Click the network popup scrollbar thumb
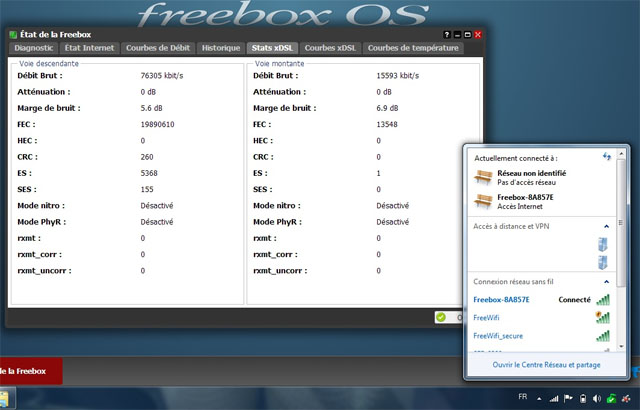 (621, 222)
